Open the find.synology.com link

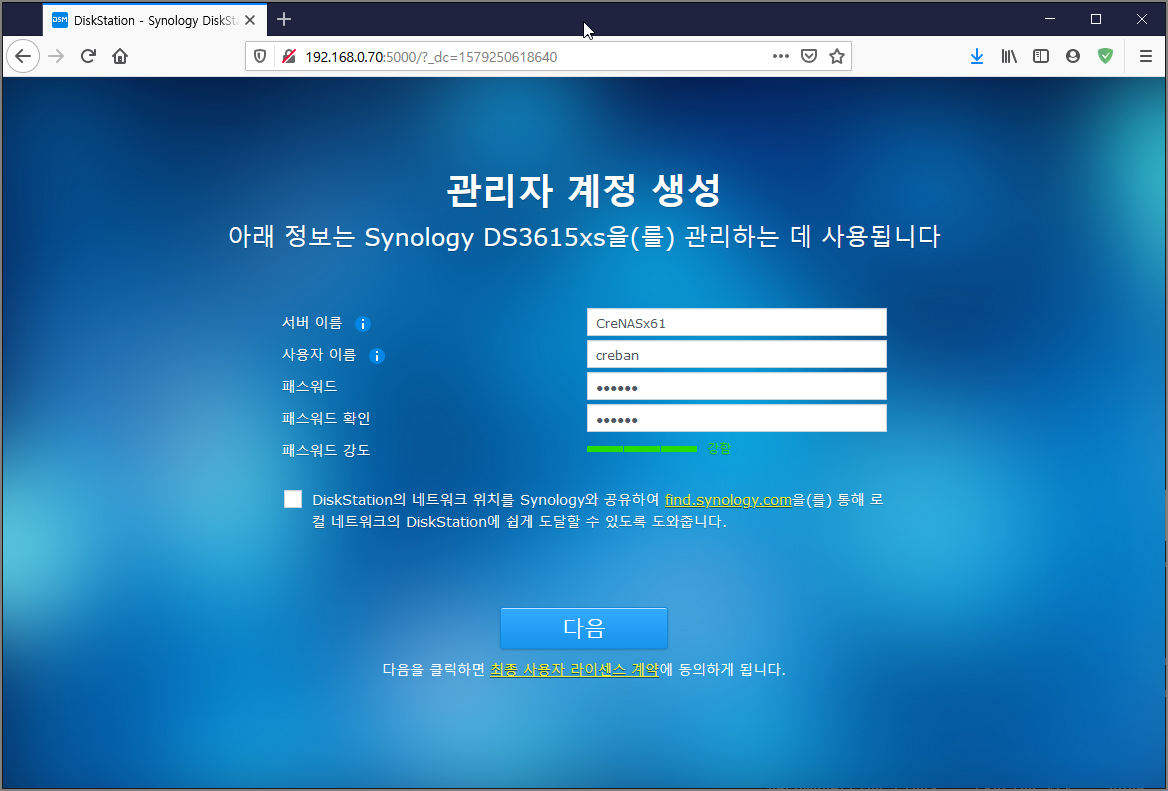(x=728, y=500)
